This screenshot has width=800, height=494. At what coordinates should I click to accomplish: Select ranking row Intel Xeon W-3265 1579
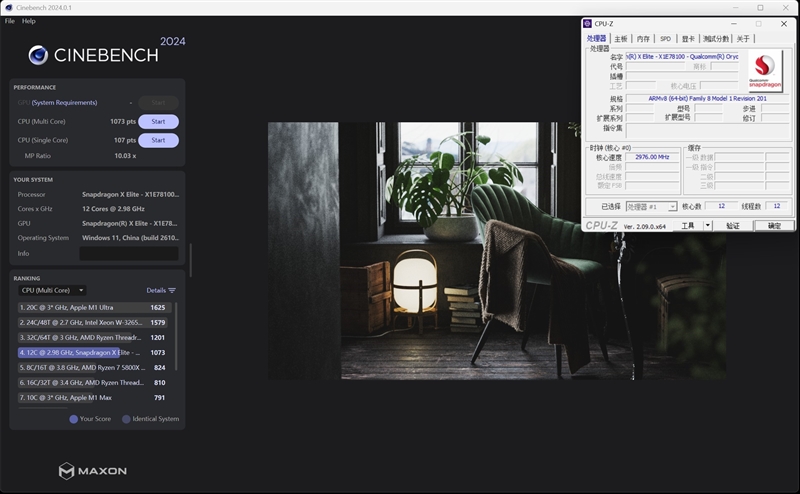(x=92, y=323)
